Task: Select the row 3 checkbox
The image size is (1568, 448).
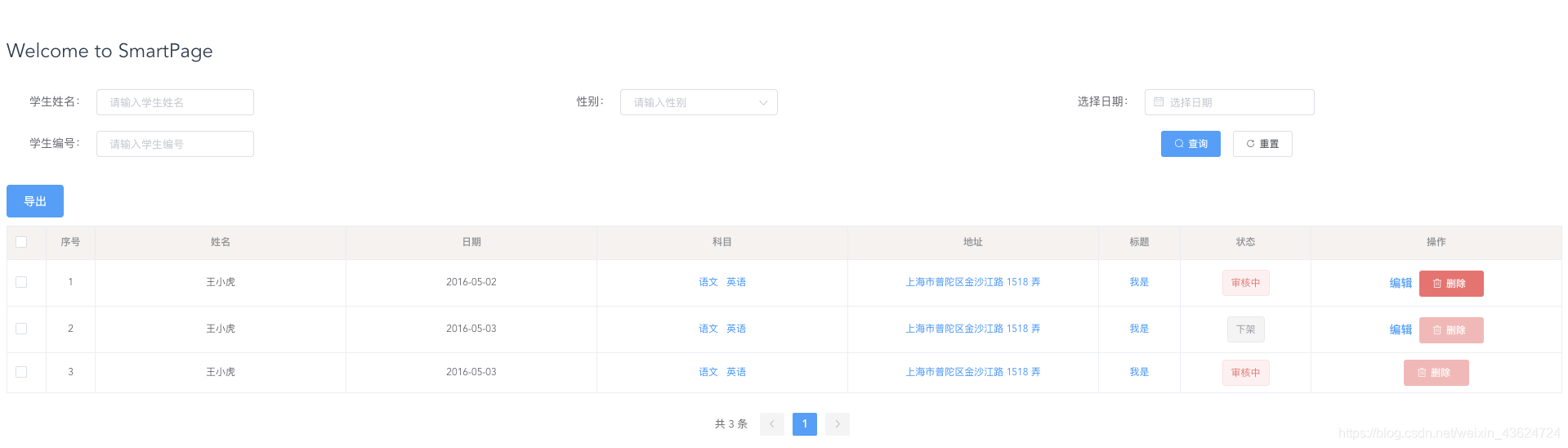Action: pos(21,372)
